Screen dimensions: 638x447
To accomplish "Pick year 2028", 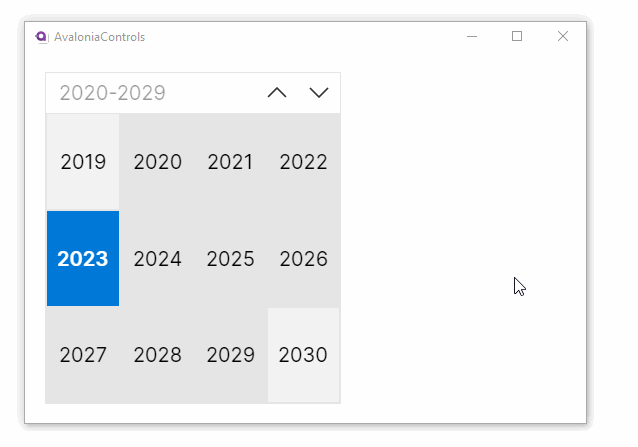I will [157, 355].
